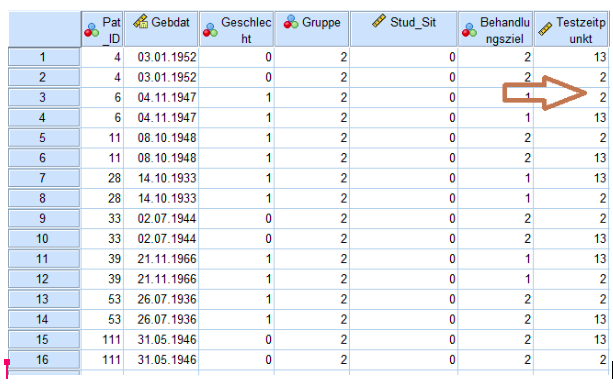Click Testzeitpunkt cell 2 in row 5
The image size is (613, 385).
(x=572, y=138)
